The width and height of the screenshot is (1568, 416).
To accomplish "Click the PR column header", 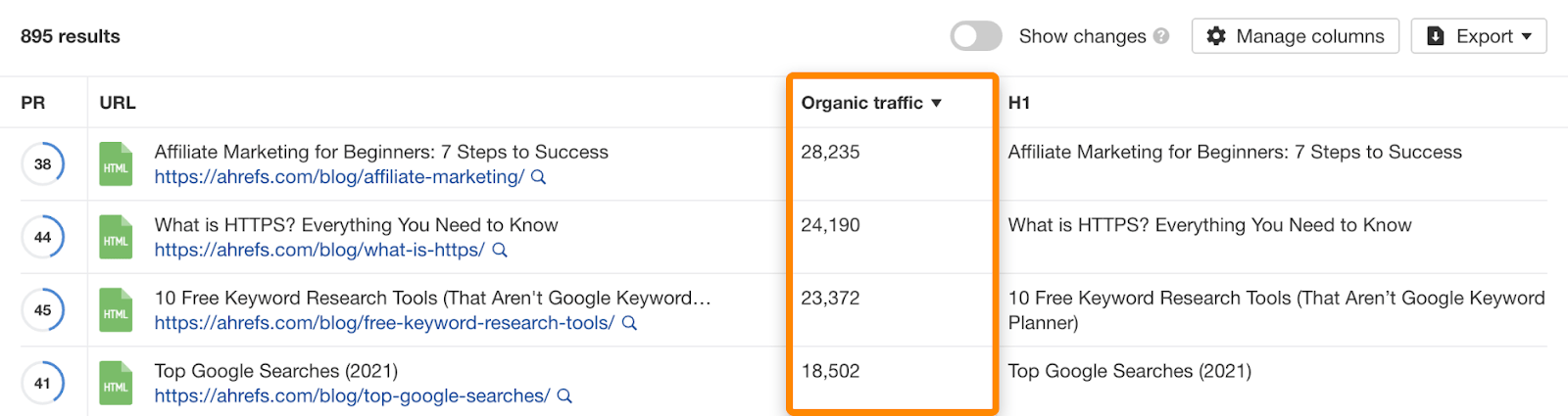I will click(33, 103).
